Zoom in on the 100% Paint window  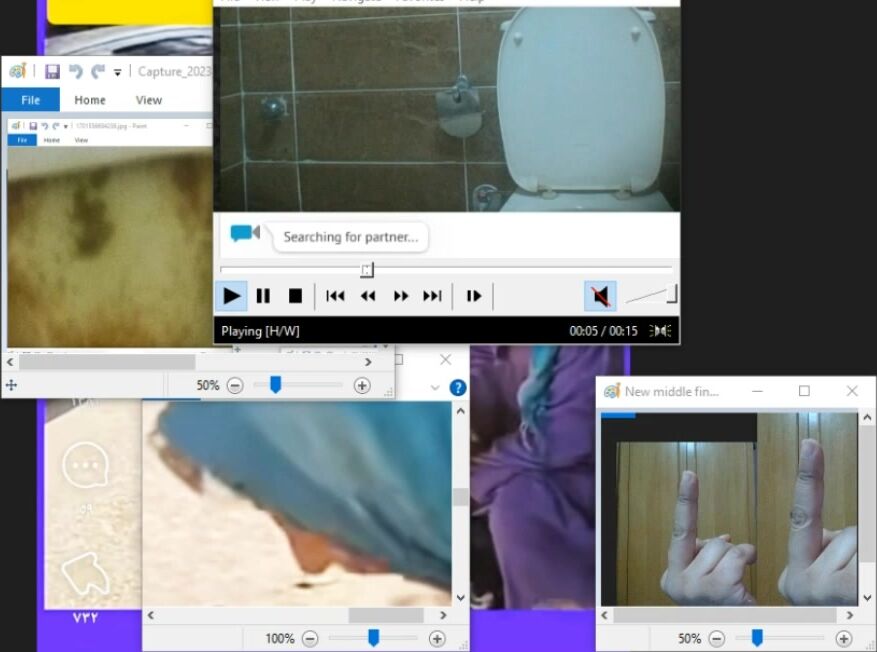(x=437, y=638)
